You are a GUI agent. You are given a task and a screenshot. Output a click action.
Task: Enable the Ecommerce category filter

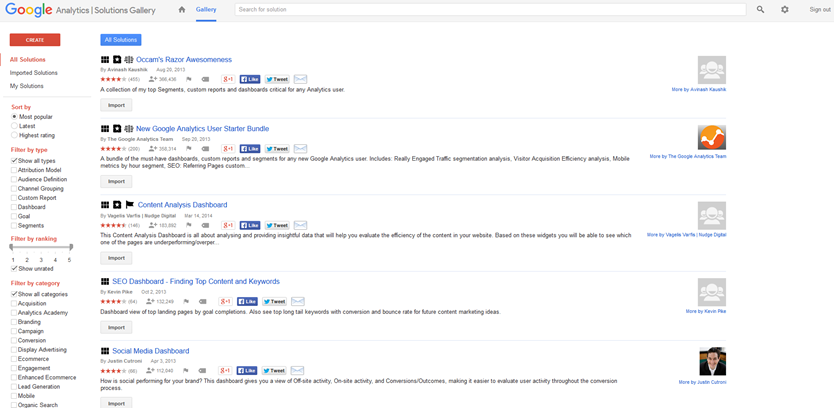click(x=14, y=359)
